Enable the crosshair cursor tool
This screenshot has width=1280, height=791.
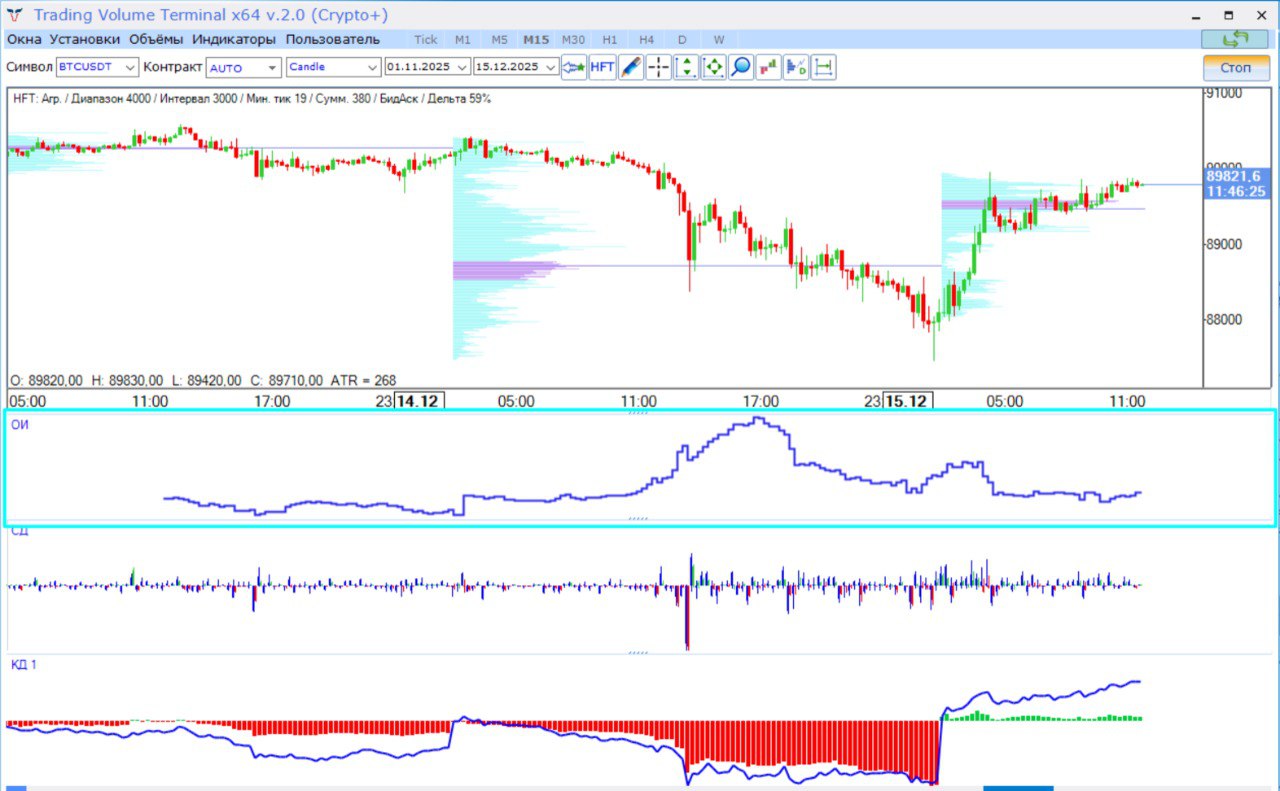(x=659, y=67)
